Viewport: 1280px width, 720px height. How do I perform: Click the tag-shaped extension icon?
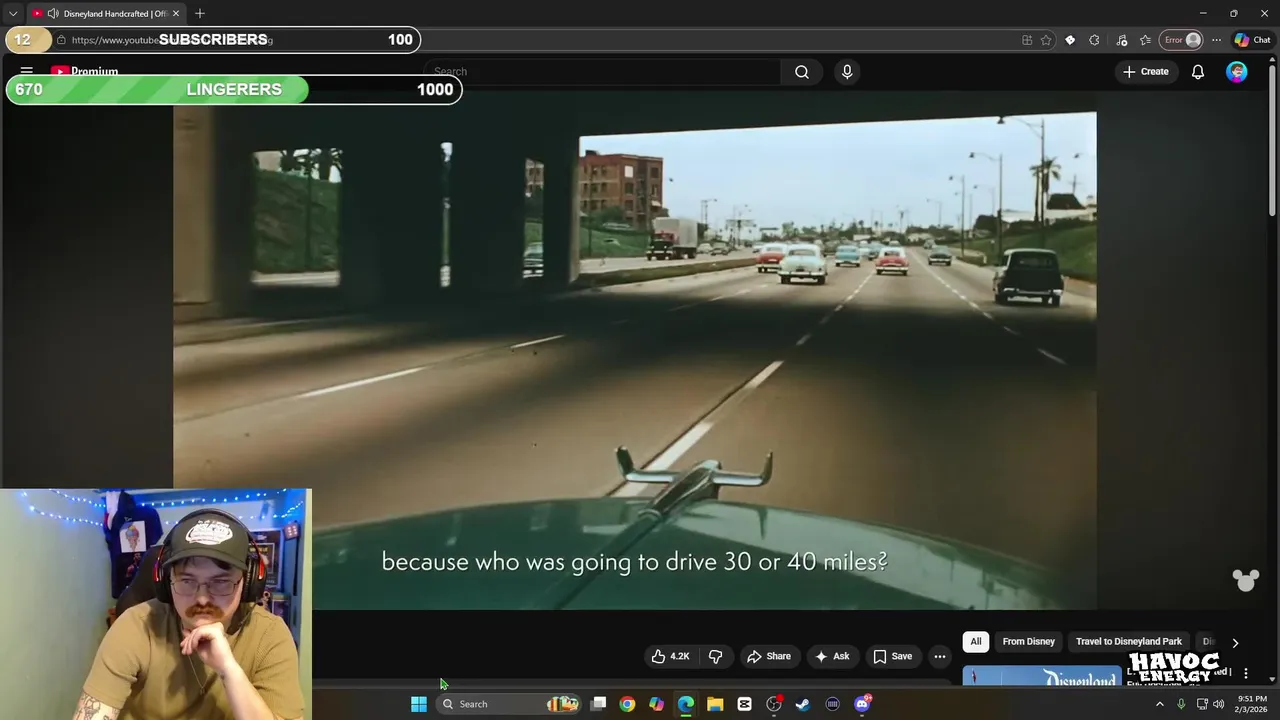[x=1070, y=40]
